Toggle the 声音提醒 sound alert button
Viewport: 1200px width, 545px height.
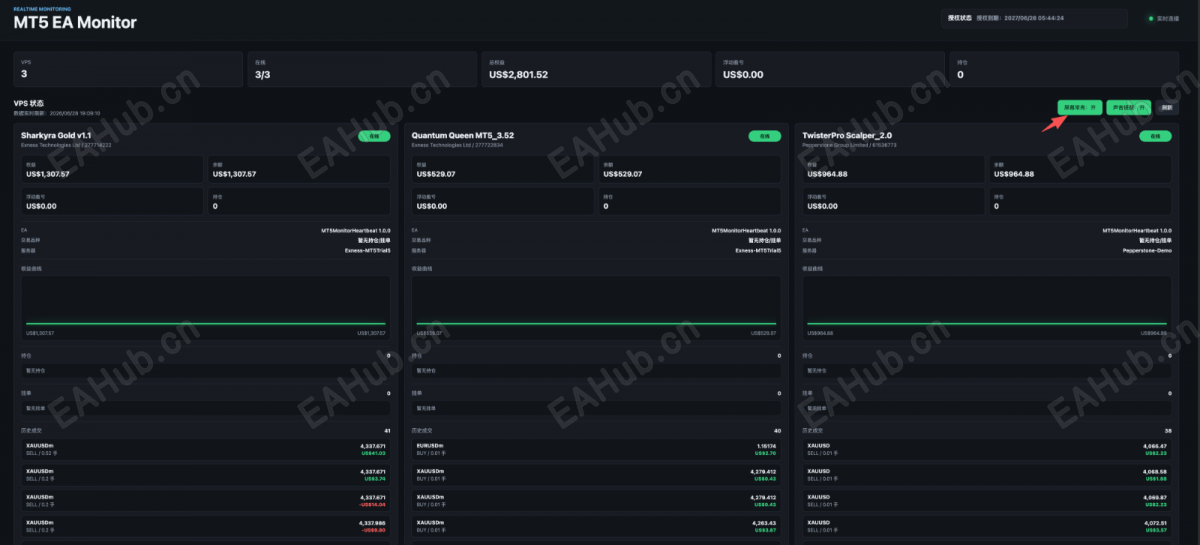tap(1130, 107)
